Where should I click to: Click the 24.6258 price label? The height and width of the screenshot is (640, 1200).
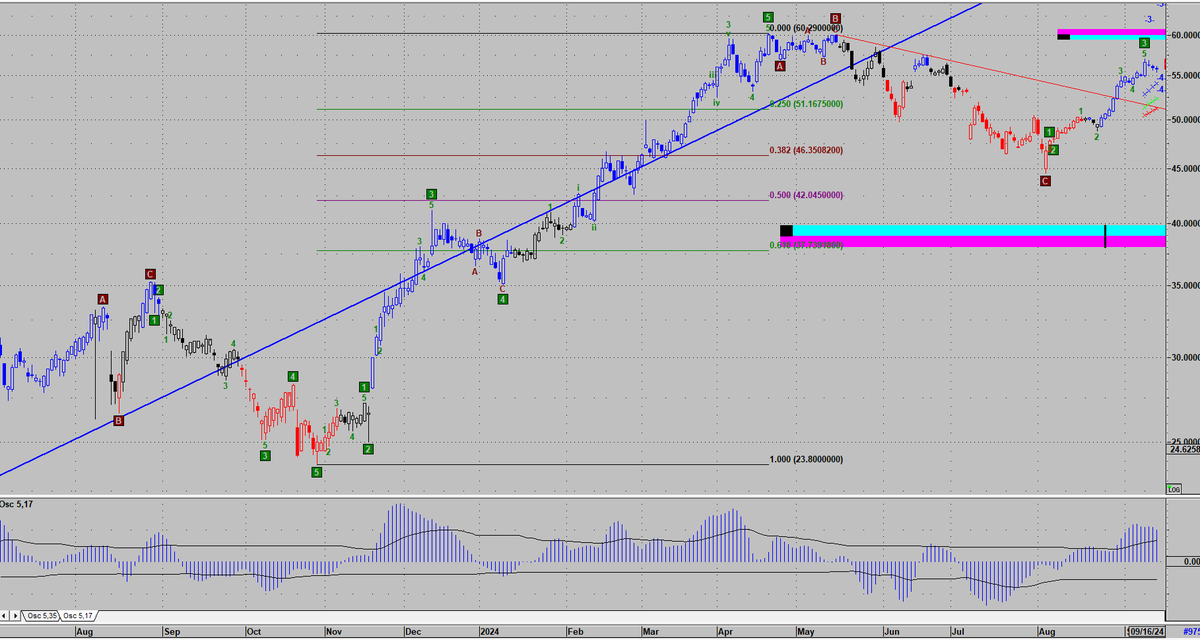point(1184,449)
